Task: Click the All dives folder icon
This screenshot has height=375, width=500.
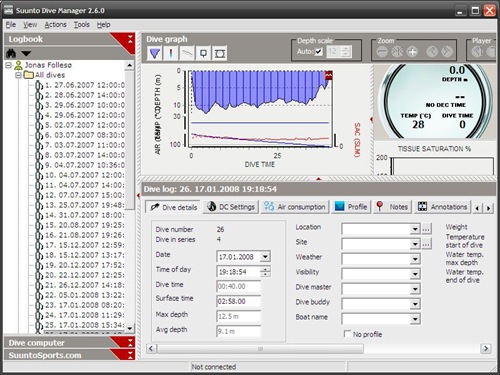Action: pos(29,75)
